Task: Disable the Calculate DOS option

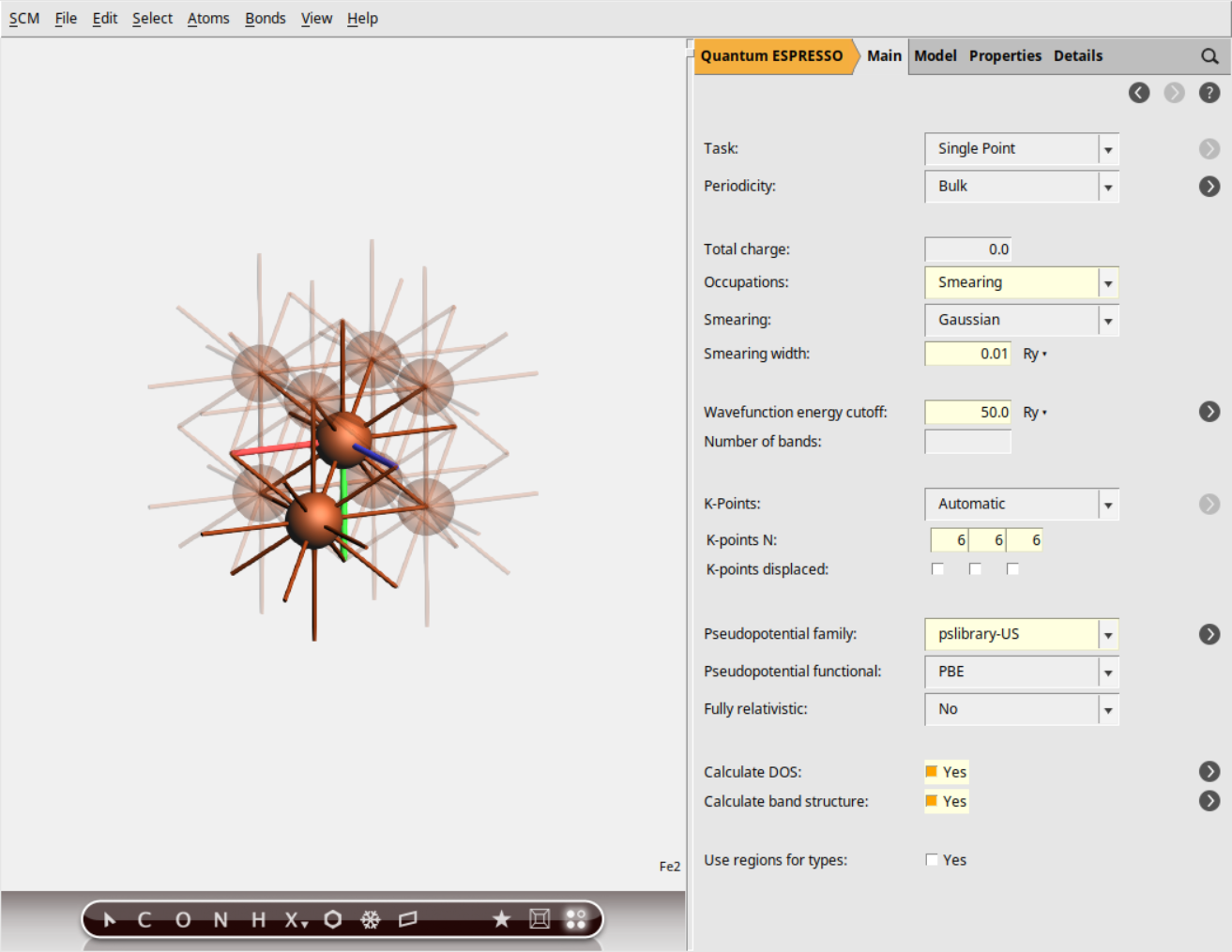Action: [x=932, y=771]
